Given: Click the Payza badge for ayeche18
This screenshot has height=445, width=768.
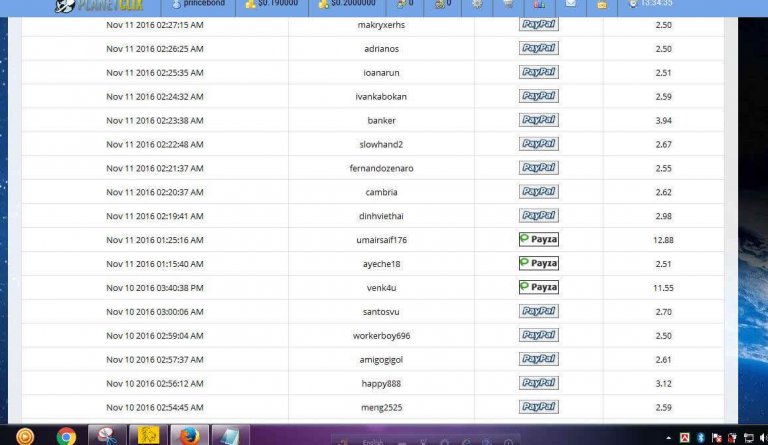Looking at the screenshot, I should (x=538, y=264).
